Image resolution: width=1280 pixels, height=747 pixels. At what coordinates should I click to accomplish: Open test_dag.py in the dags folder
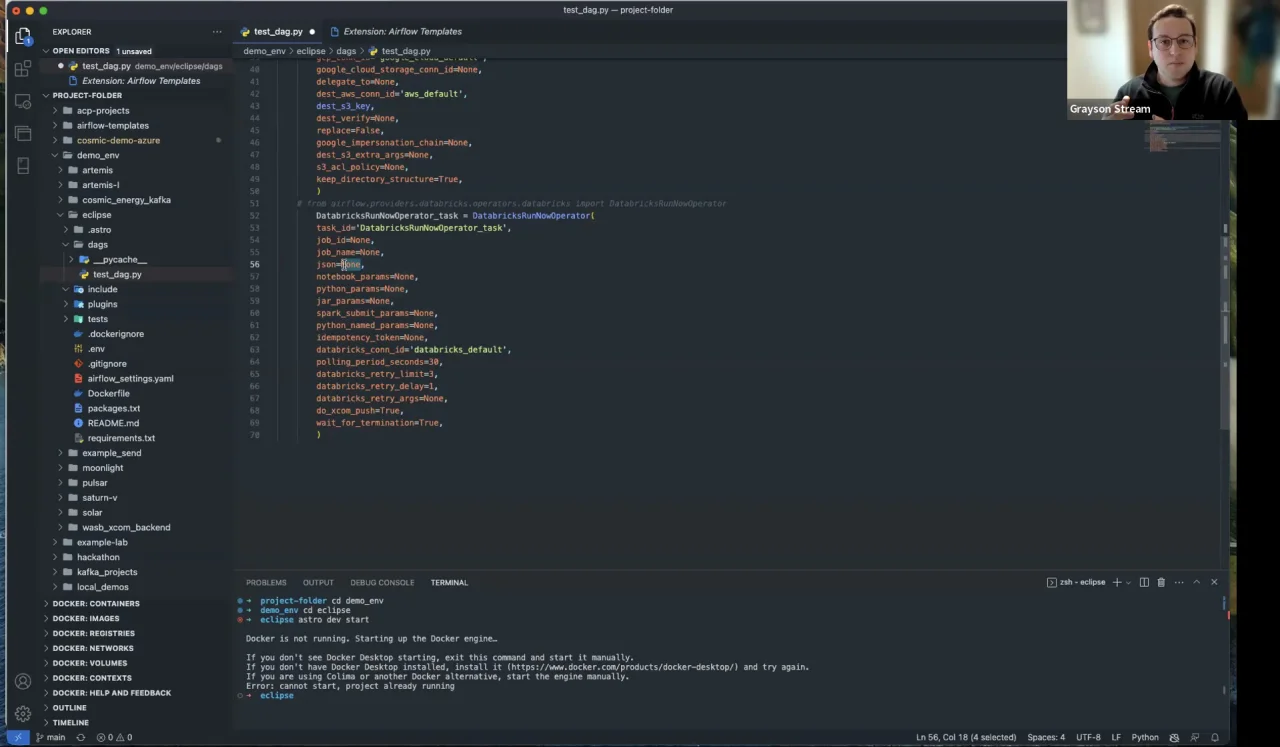(117, 274)
